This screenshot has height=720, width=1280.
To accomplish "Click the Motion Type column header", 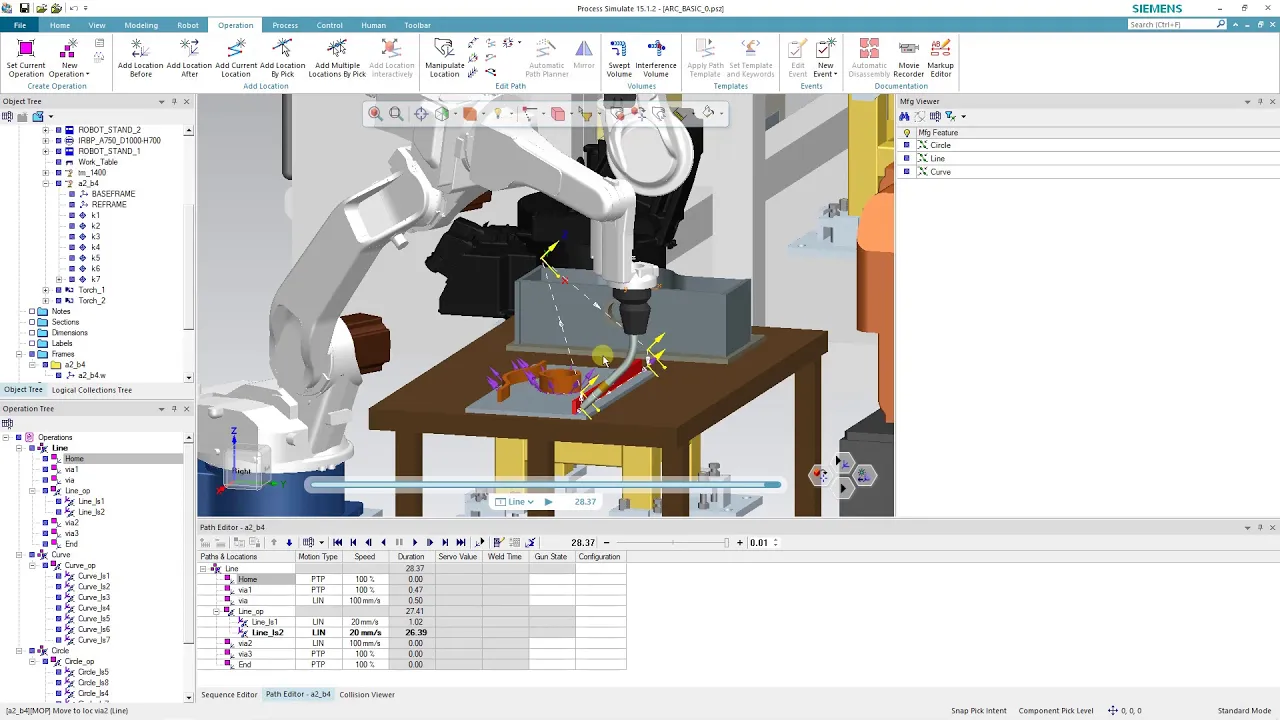I will click(318, 557).
